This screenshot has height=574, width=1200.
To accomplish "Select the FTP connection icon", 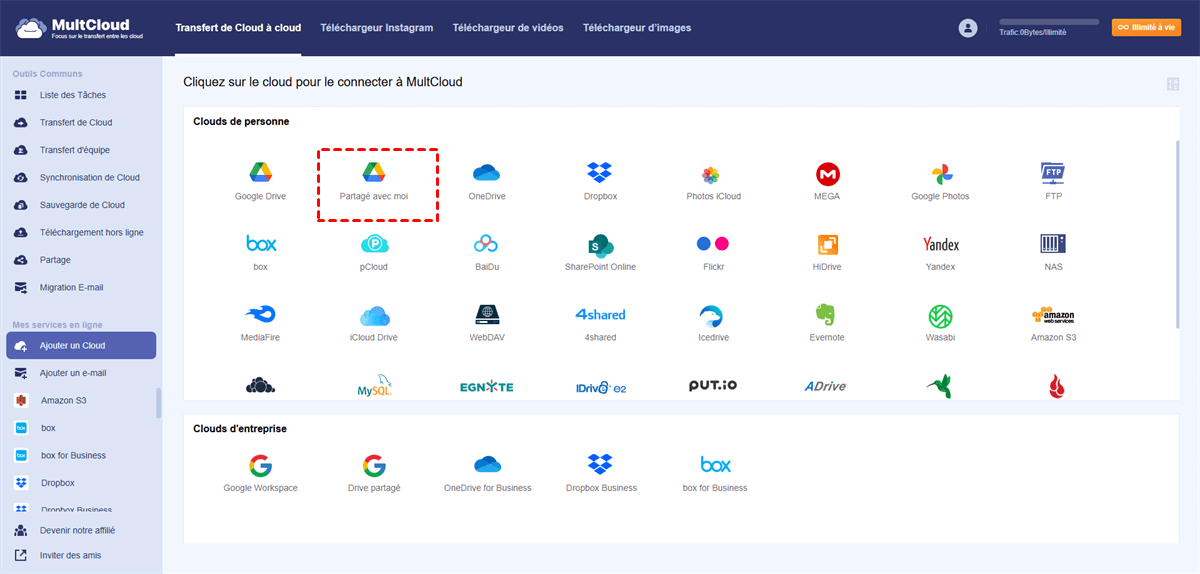I will (1053, 173).
